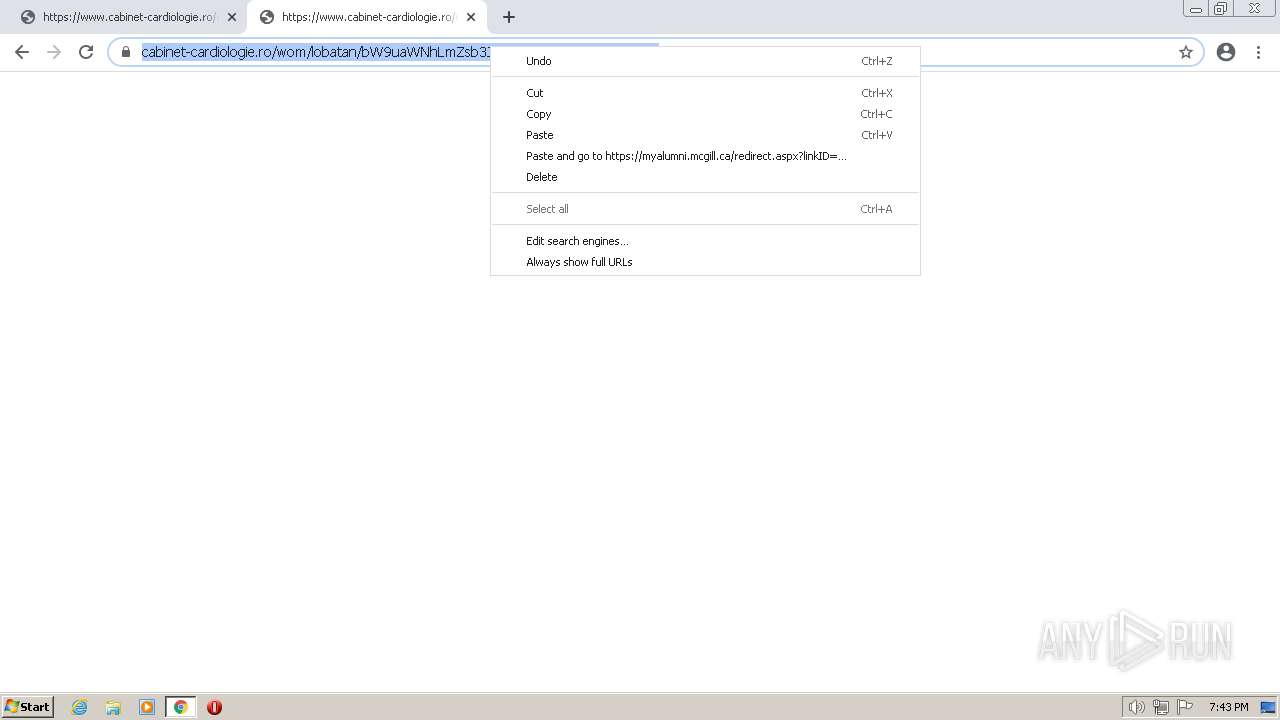Open the network tray icon
Image resolution: width=1280 pixels, height=720 pixels.
pyautogui.click(x=1161, y=707)
